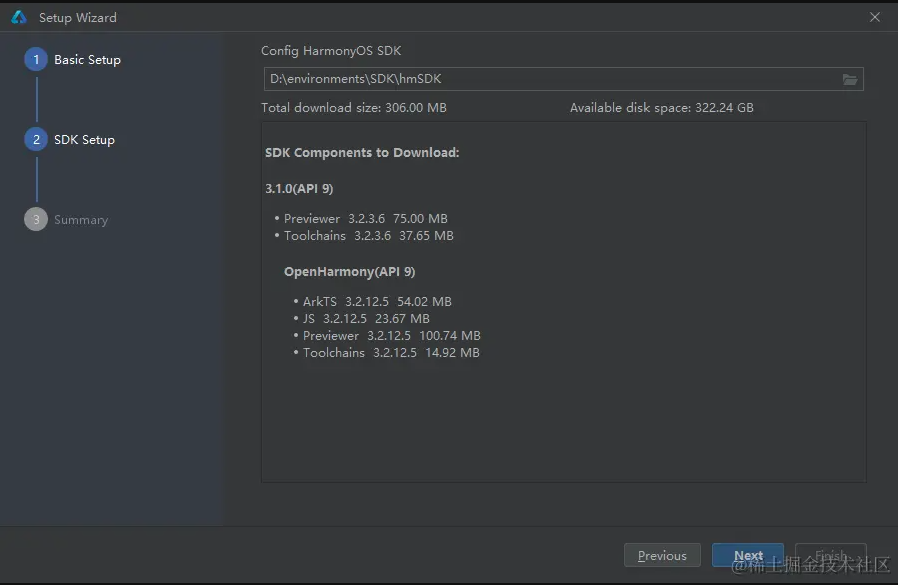
Task: Click the 3.1.0(API 9) heading
Action: click(299, 189)
